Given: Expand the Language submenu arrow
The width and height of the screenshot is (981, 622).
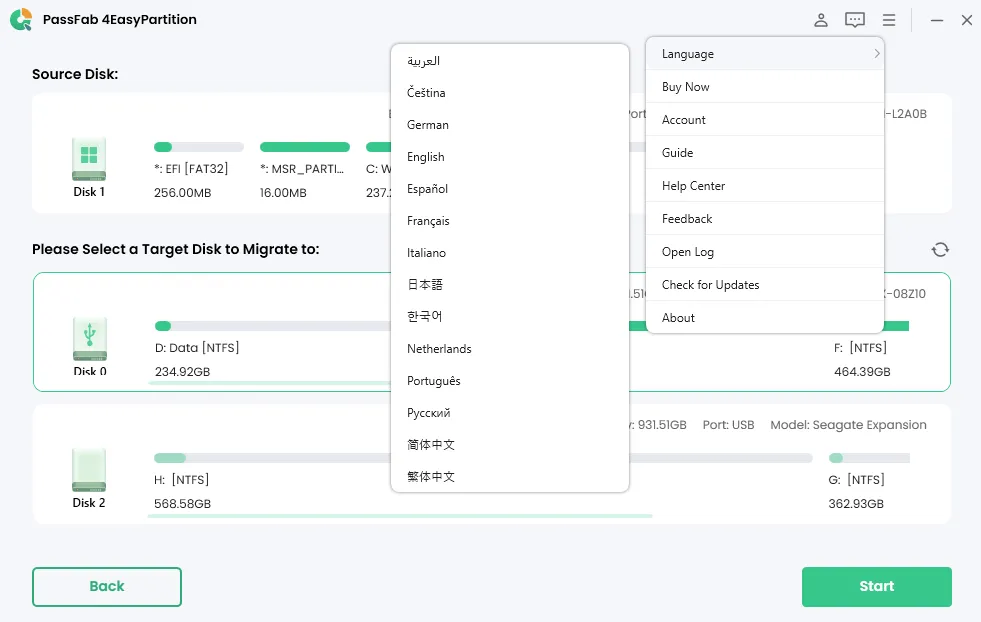Looking at the screenshot, I should (876, 54).
